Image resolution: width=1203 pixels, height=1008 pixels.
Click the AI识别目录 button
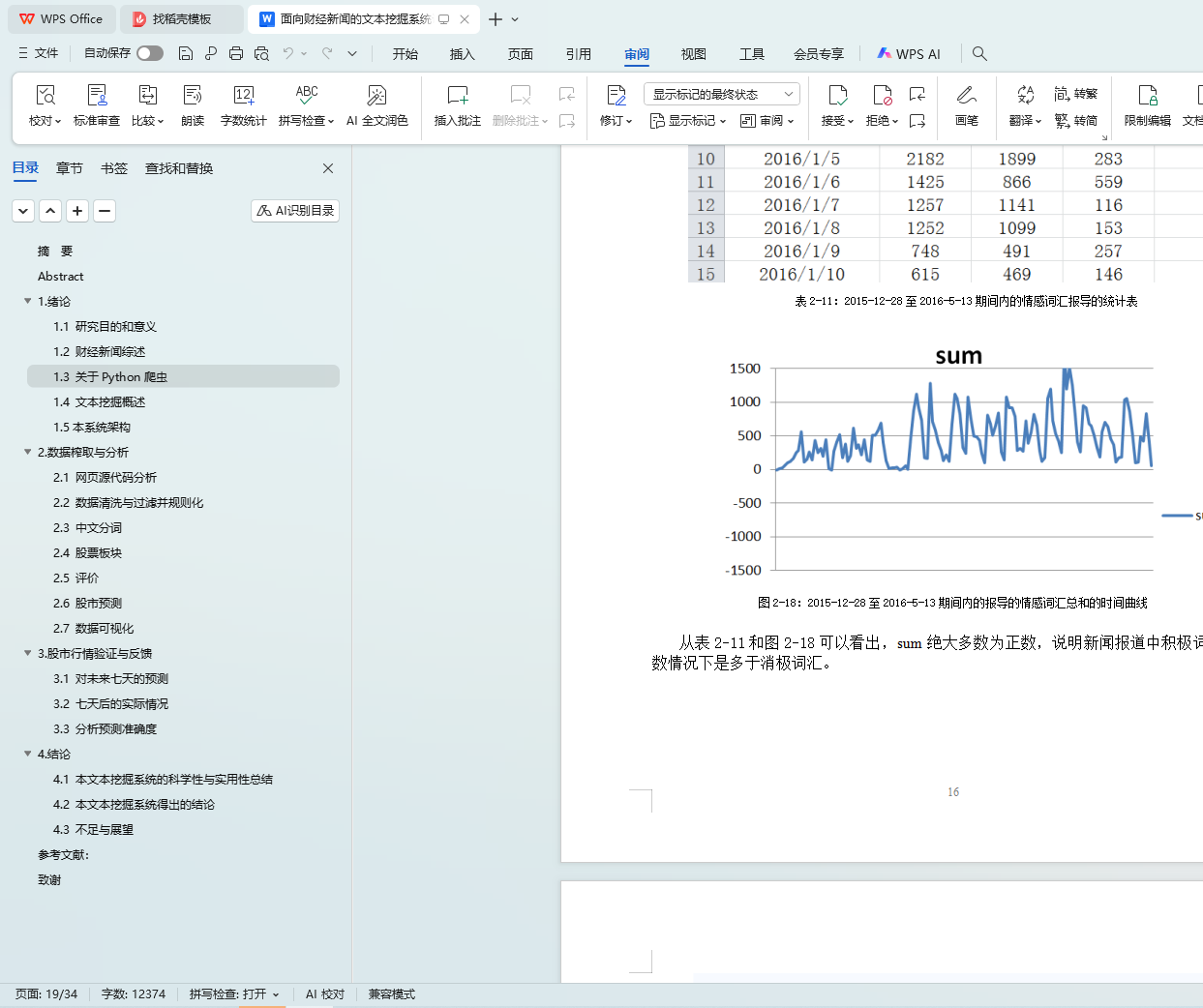tap(295, 211)
